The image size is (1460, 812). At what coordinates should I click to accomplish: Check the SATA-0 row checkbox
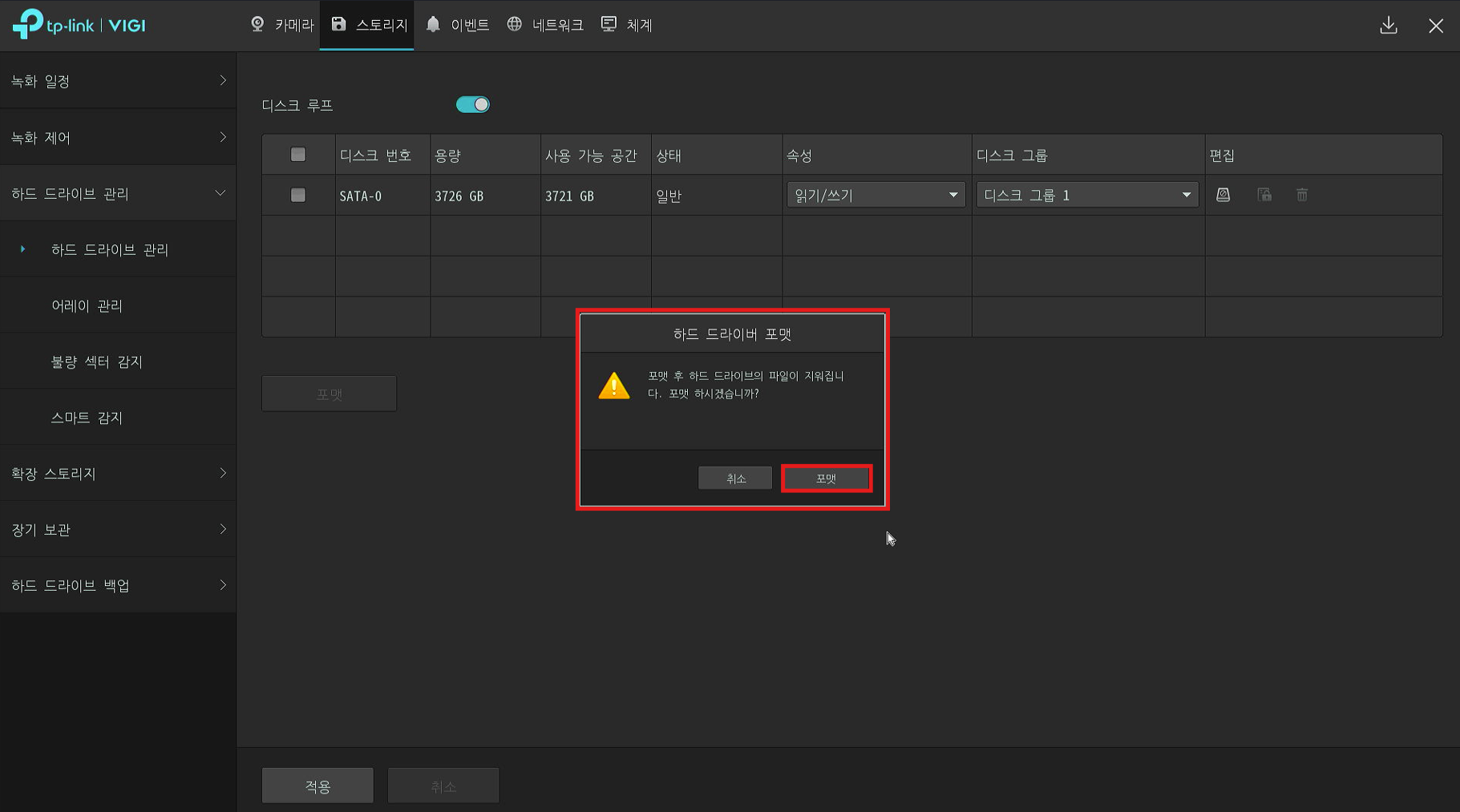298,195
